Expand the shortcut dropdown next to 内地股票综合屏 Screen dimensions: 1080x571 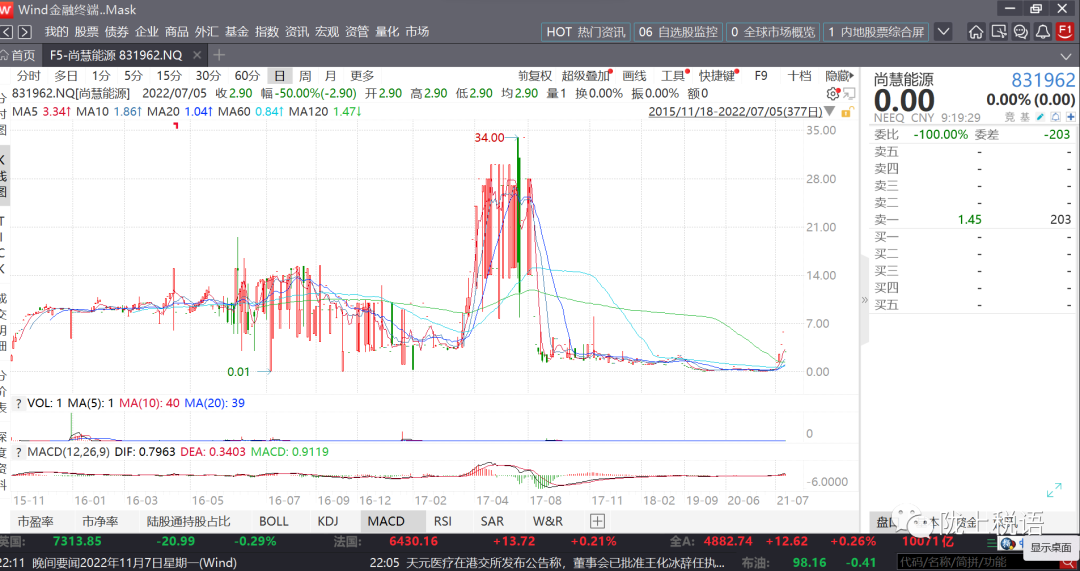pos(944,32)
